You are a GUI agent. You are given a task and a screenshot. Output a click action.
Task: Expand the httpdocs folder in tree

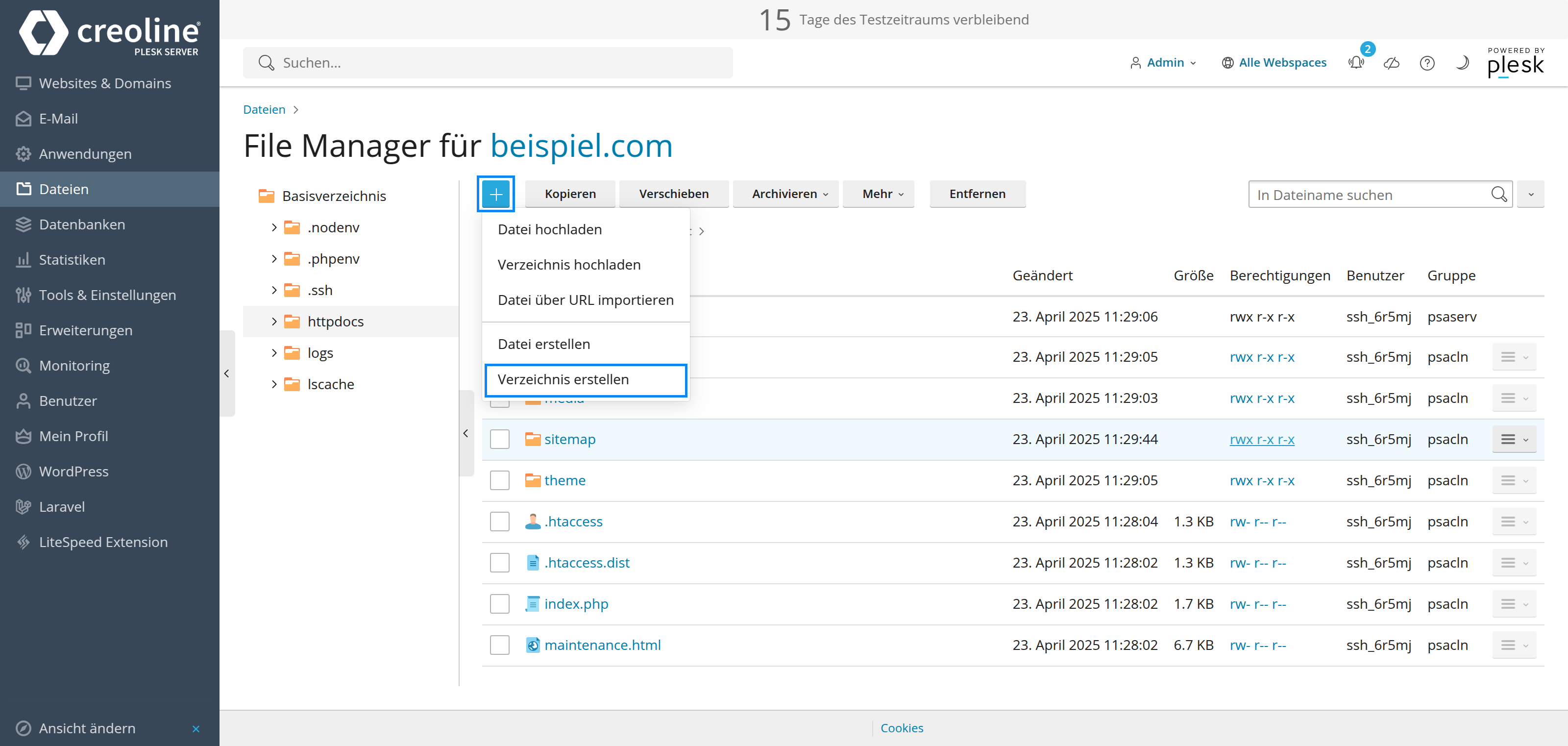pyautogui.click(x=274, y=322)
